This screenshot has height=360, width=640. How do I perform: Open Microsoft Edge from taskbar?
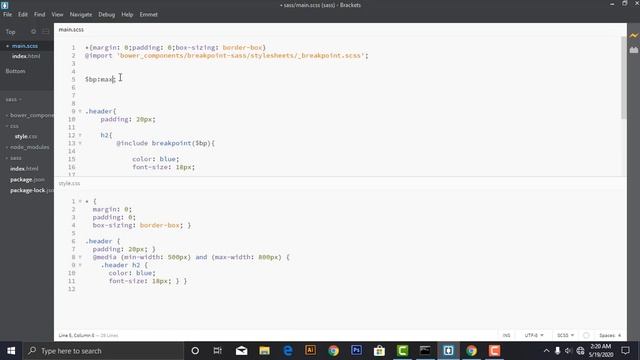pyautogui.click(x=288, y=351)
